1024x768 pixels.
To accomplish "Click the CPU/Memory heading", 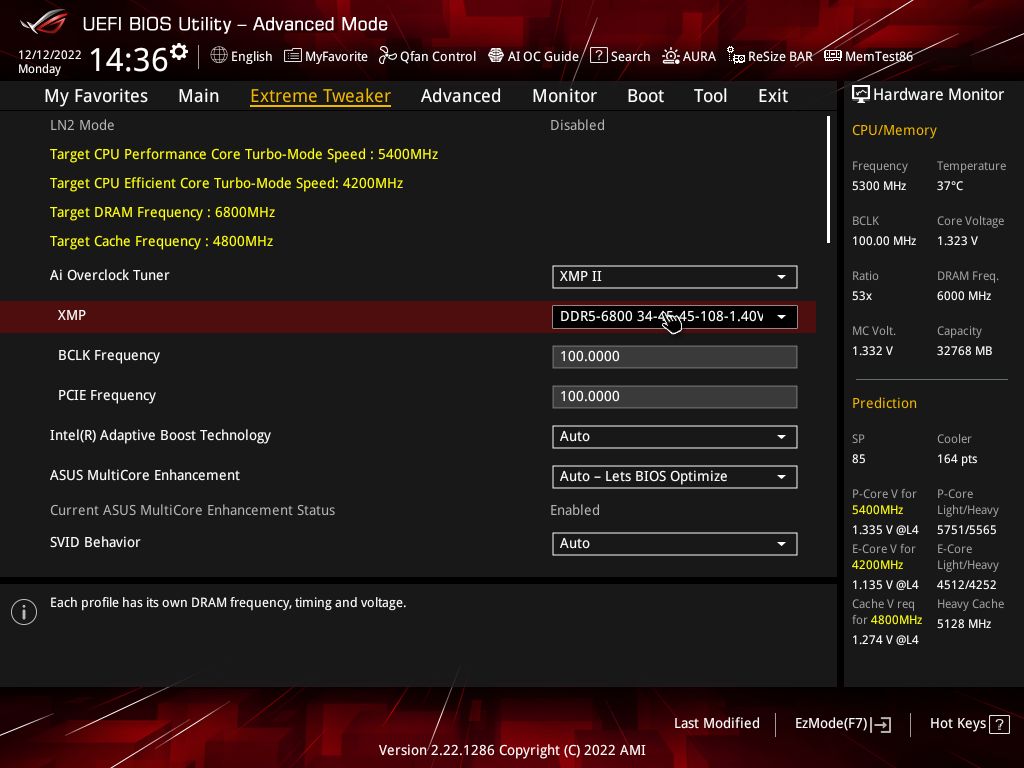I will 894,130.
